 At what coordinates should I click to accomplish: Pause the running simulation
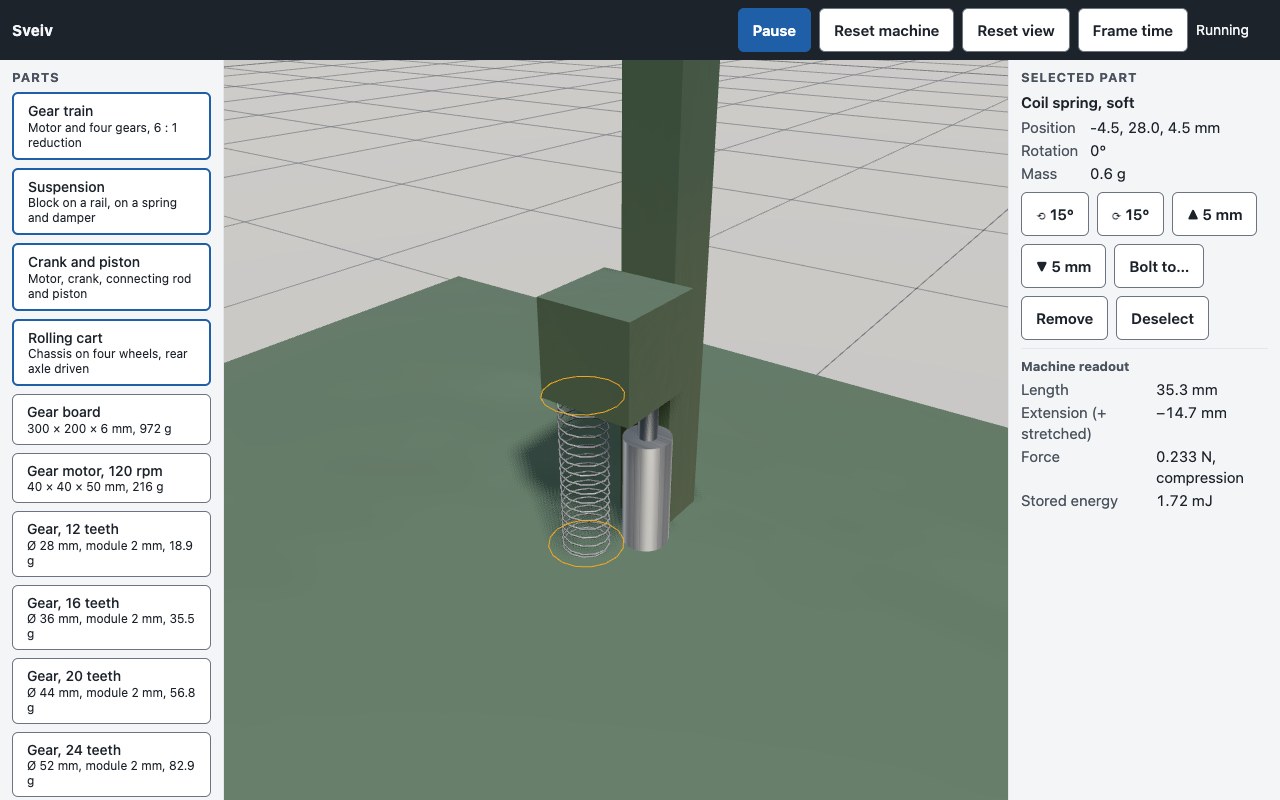773,30
